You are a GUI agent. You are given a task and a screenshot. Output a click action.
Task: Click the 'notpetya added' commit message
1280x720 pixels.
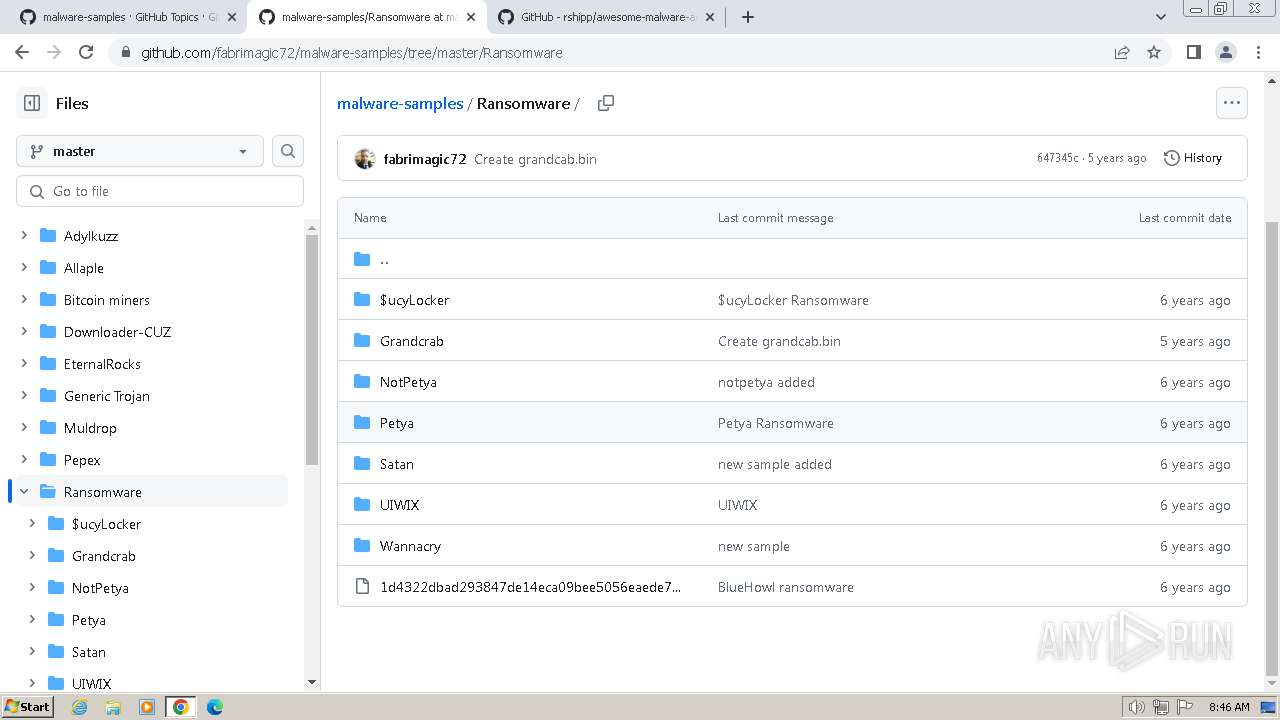tap(766, 382)
